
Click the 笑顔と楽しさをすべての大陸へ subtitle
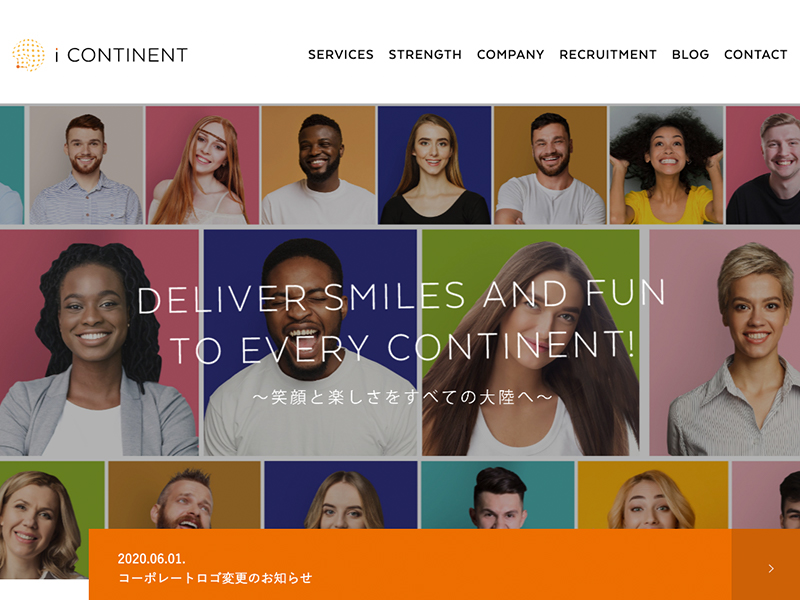(403, 397)
